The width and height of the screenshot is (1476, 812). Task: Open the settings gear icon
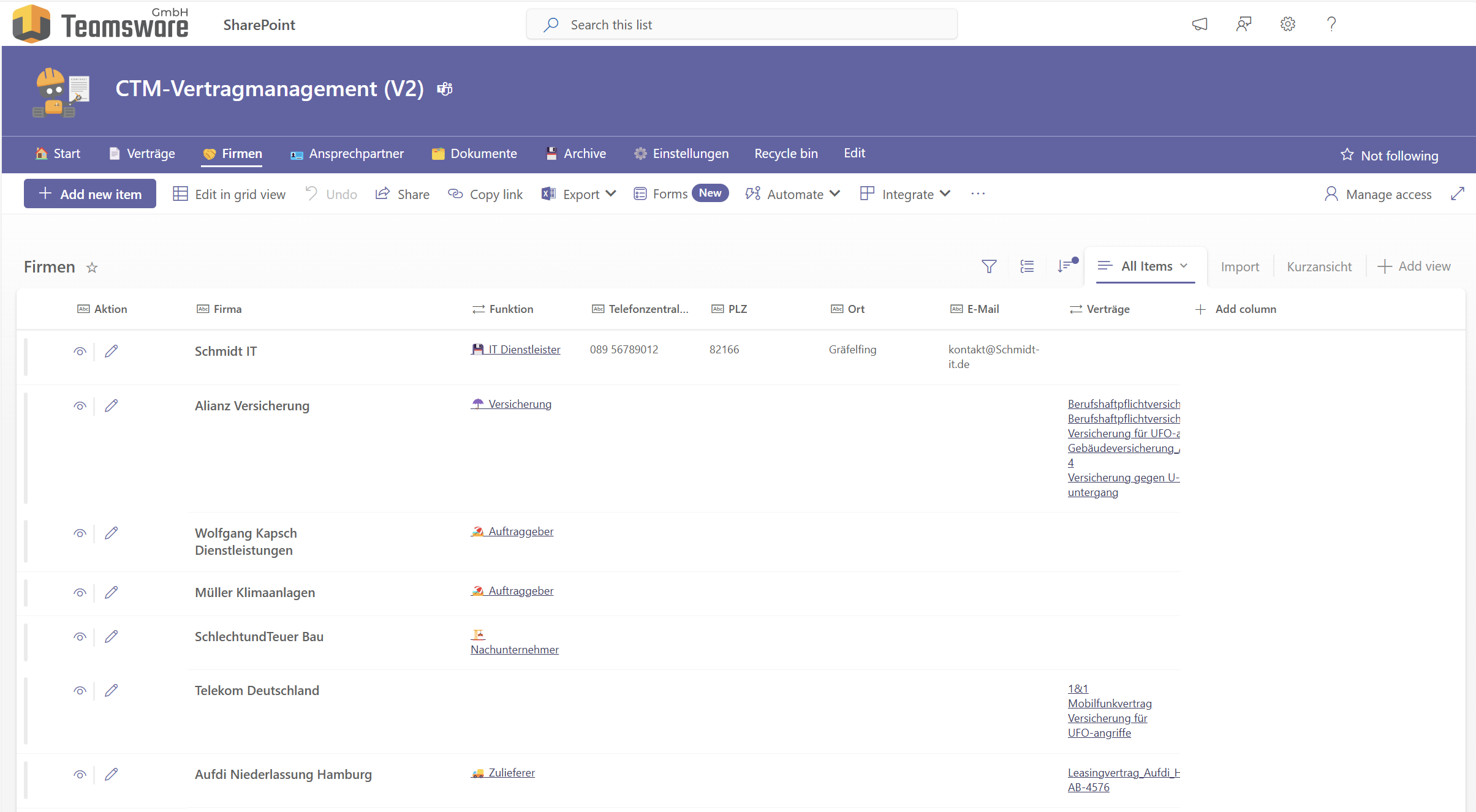pyautogui.click(x=1287, y=24)
